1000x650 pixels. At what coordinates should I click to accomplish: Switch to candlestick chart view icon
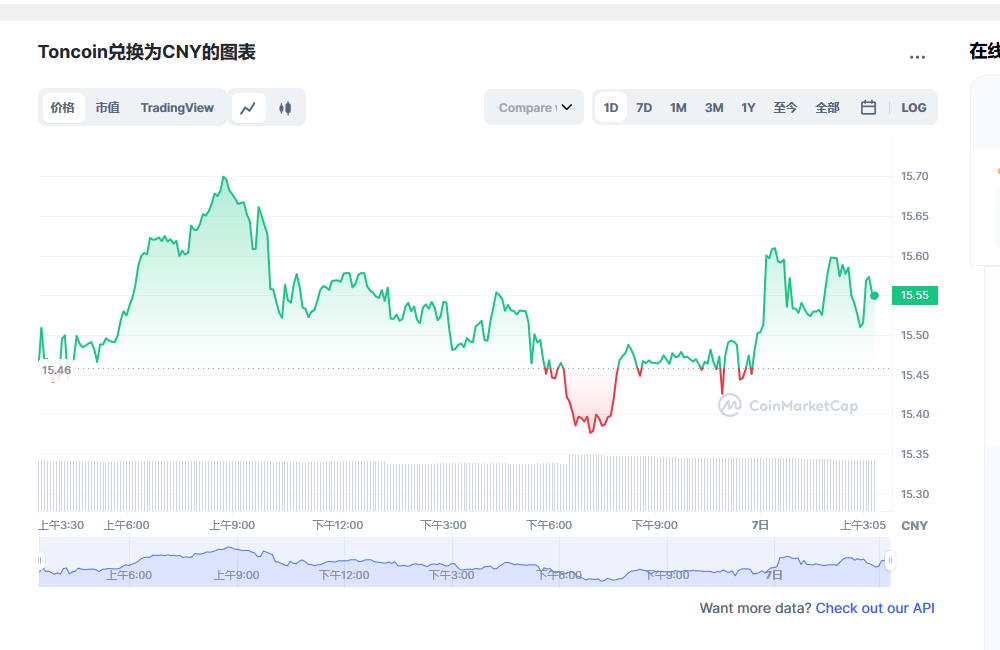coord(285,108)
